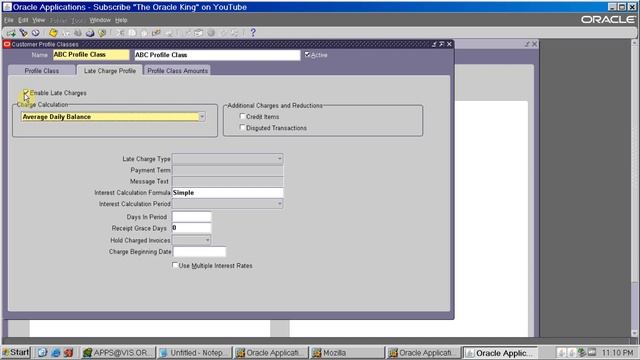The image size is (640, 360).
Task: Switch to the Profile Class tab
Action: [42, 71]
